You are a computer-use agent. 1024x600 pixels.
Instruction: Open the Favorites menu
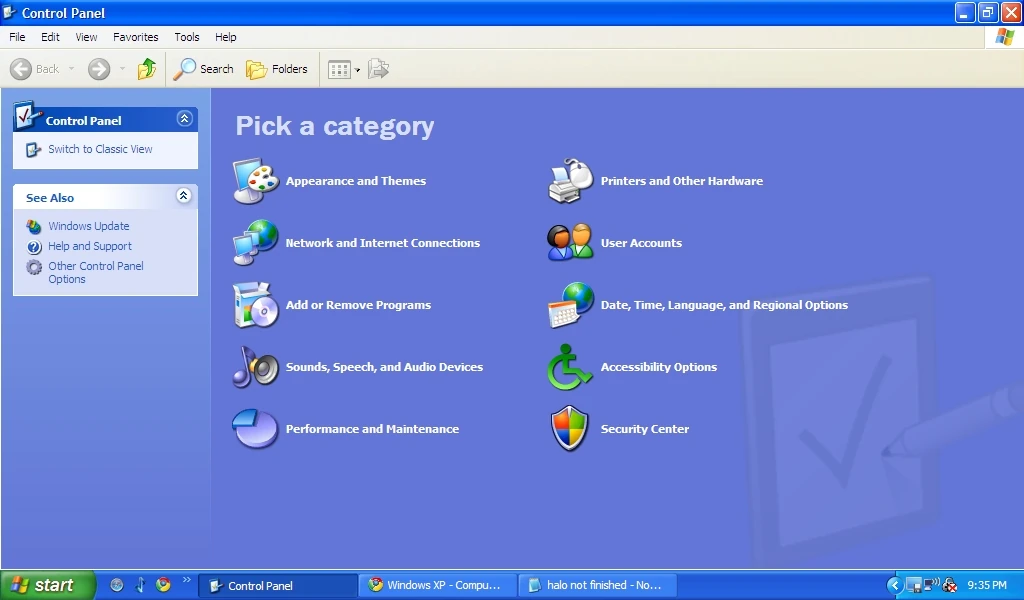pos(135,37)
